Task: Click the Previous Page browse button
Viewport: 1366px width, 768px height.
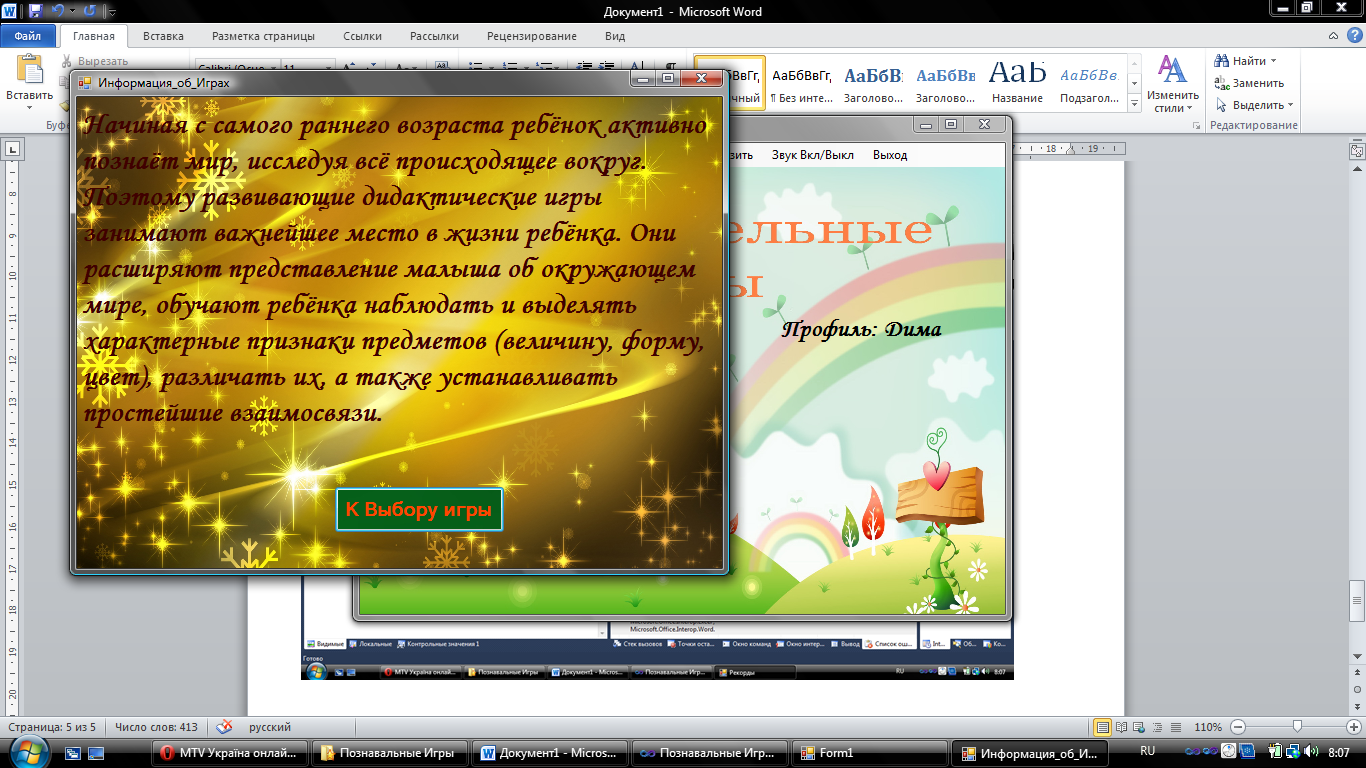Action: click(x=1357, y=673)
